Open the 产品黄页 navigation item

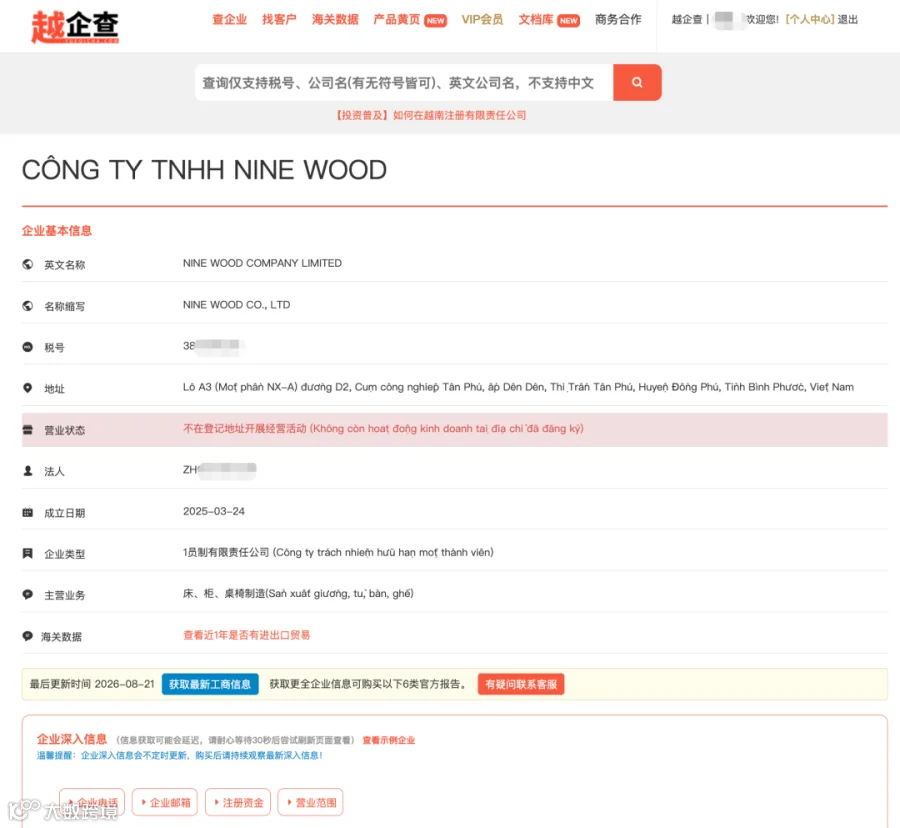click(x=397, y=20)
